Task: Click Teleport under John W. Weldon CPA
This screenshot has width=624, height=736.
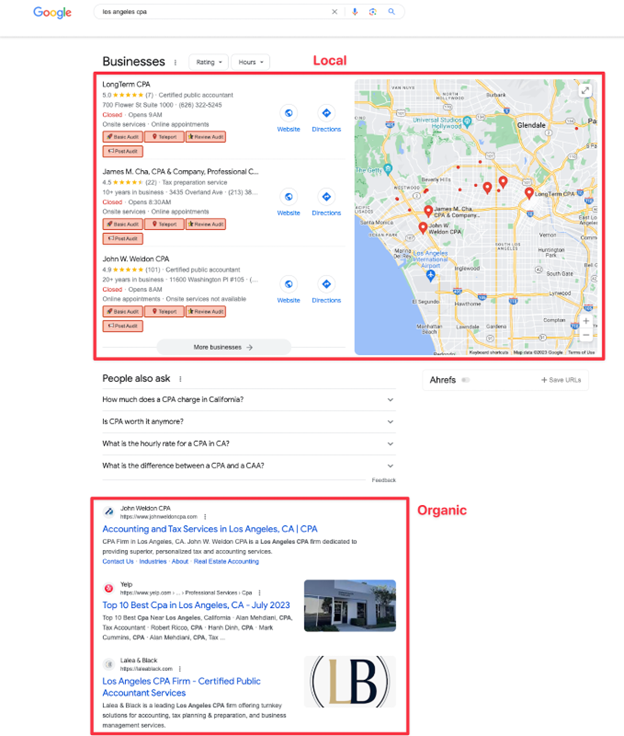Action: pyautogui.click(x=164, y=311)
